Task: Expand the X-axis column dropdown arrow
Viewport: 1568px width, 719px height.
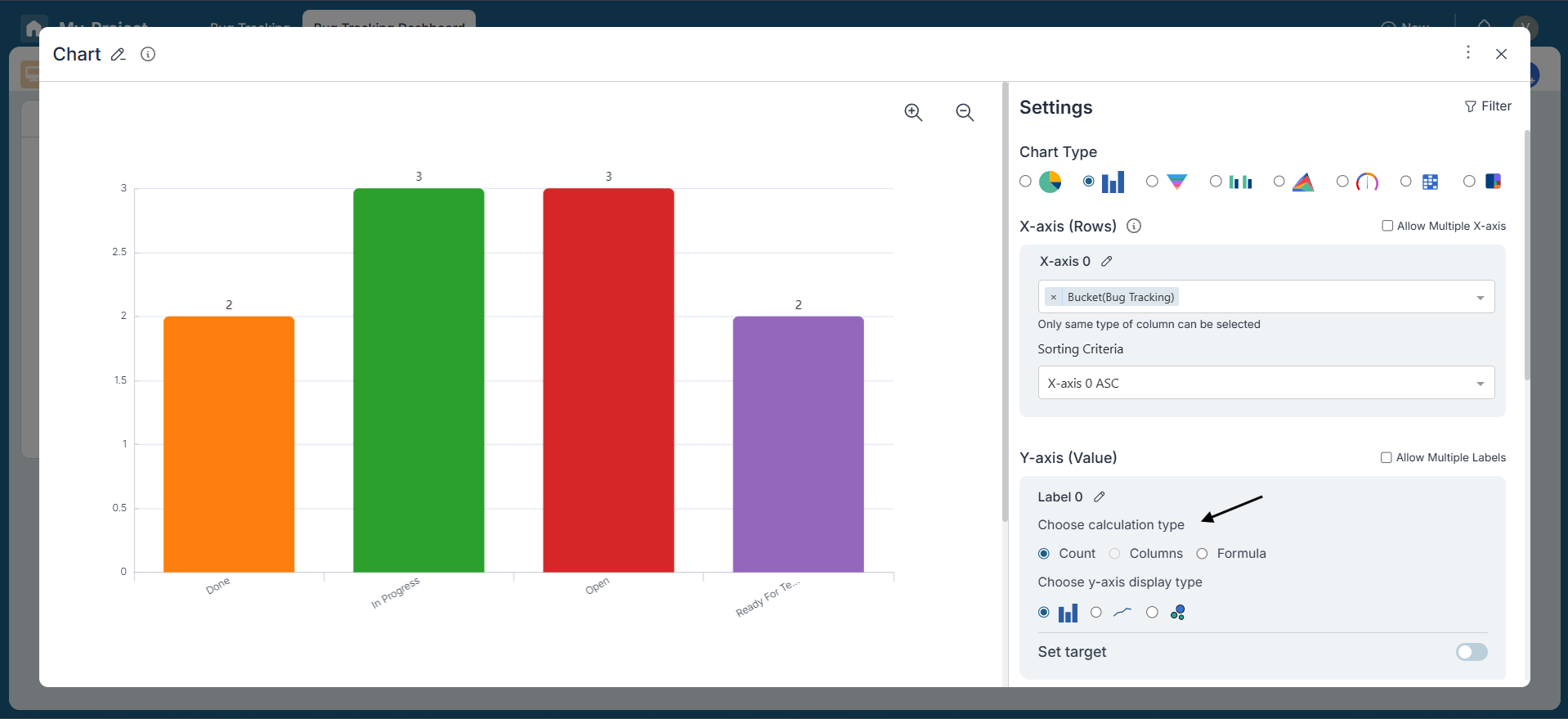Action: 1480,298
